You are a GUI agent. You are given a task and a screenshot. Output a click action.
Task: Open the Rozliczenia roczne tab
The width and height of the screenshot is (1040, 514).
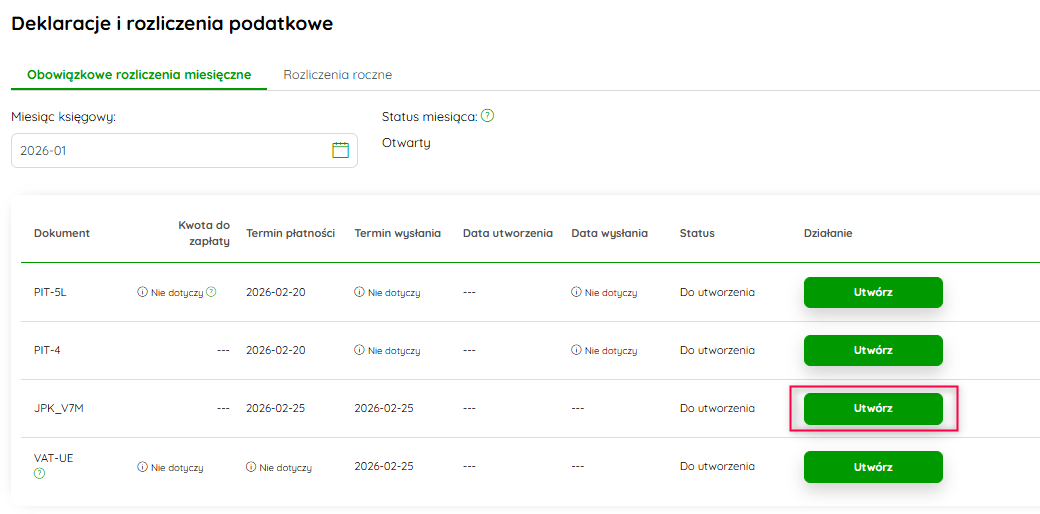coord(338,74)
